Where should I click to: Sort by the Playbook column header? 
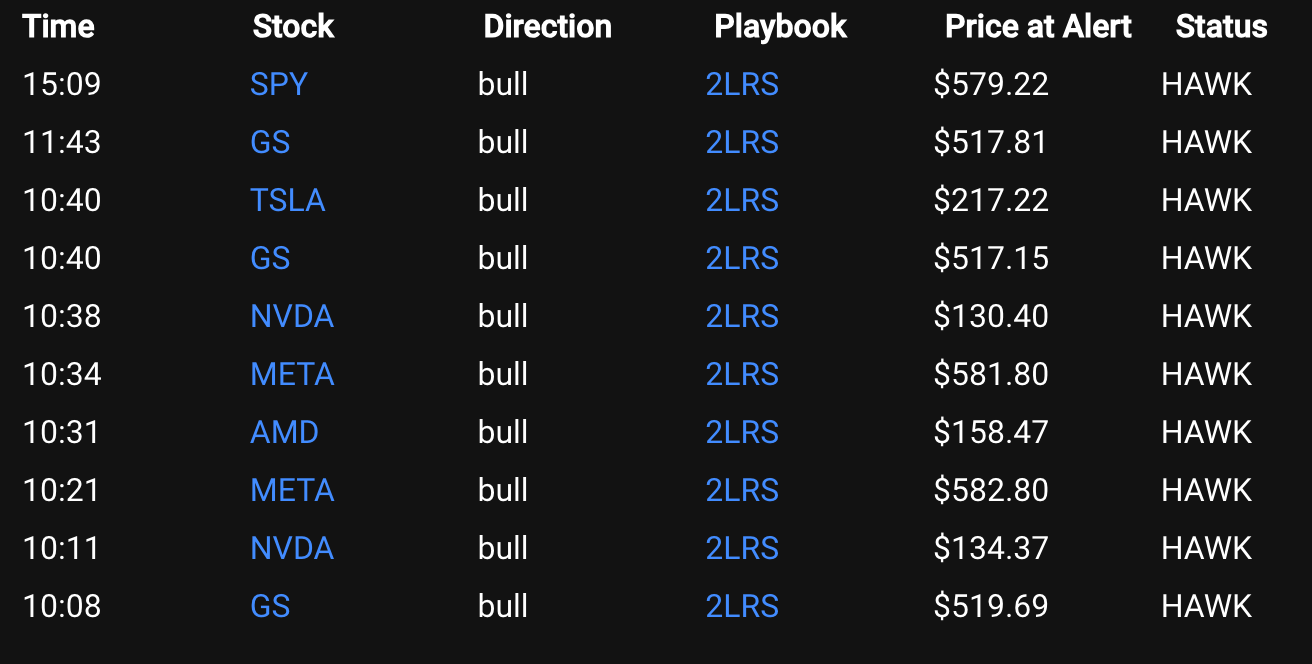pyautogui.click(x=780, y=26)
